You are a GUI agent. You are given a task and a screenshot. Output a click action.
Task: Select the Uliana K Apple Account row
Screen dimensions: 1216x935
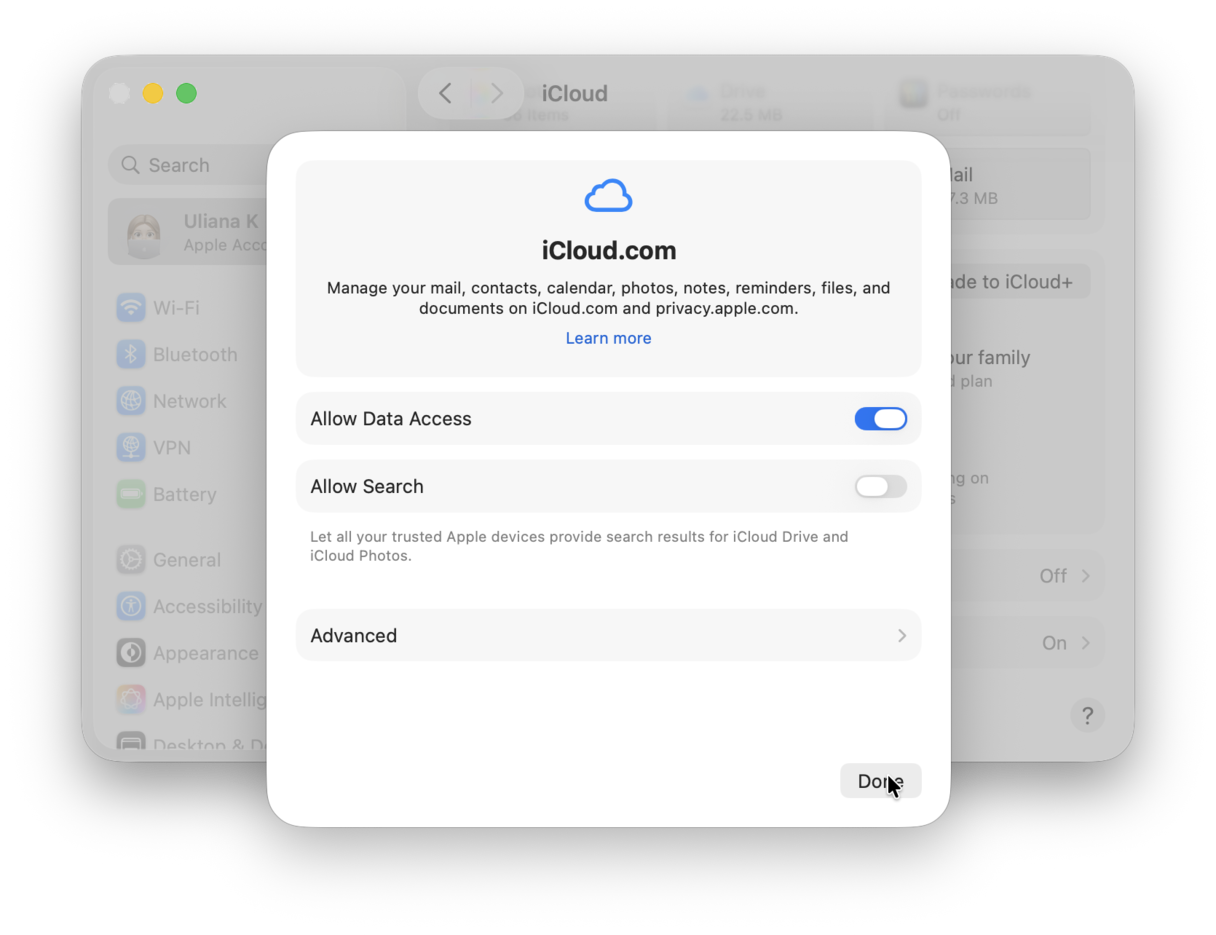[x=188, y=232]
